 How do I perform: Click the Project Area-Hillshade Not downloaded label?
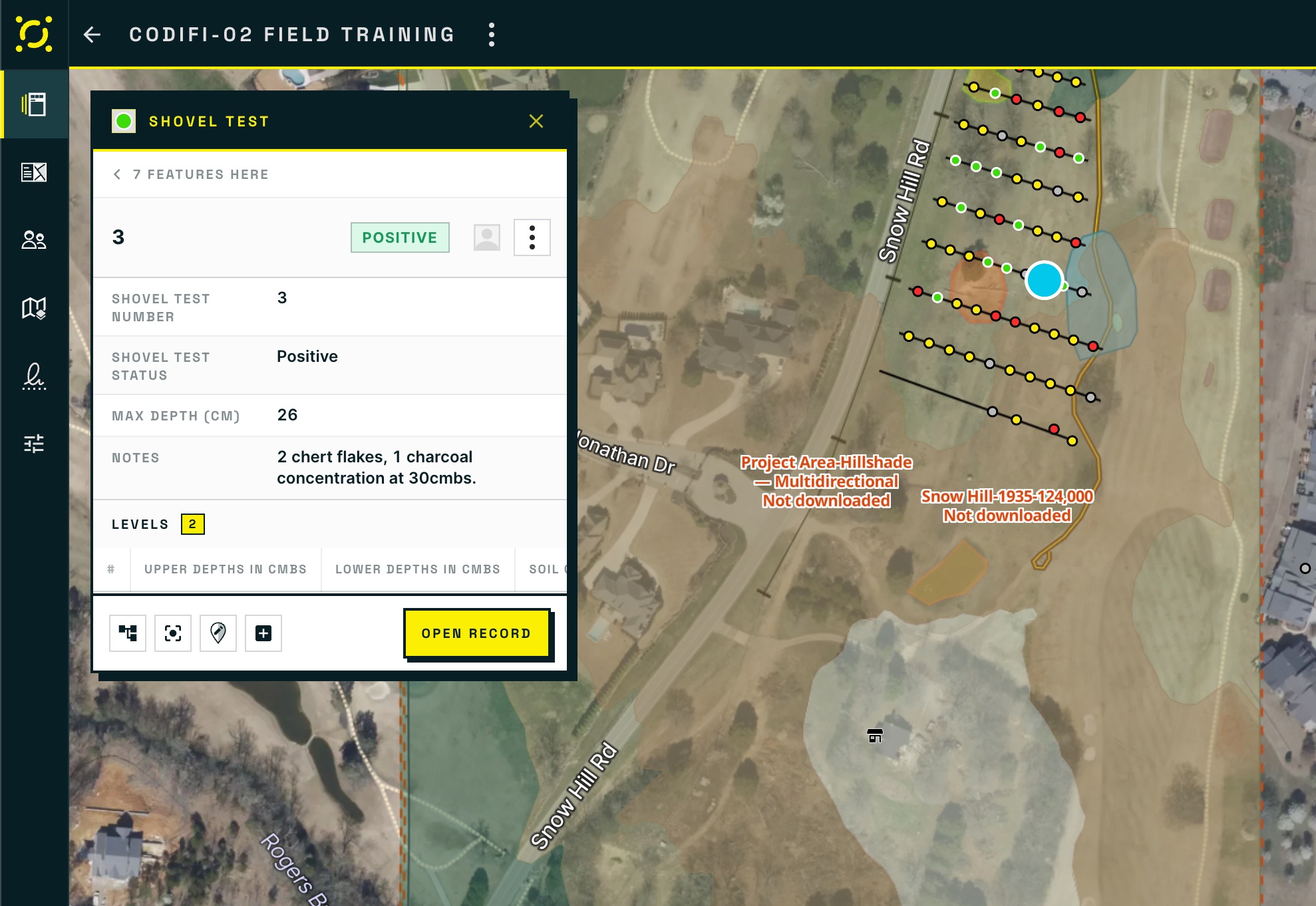pos(826,482)
